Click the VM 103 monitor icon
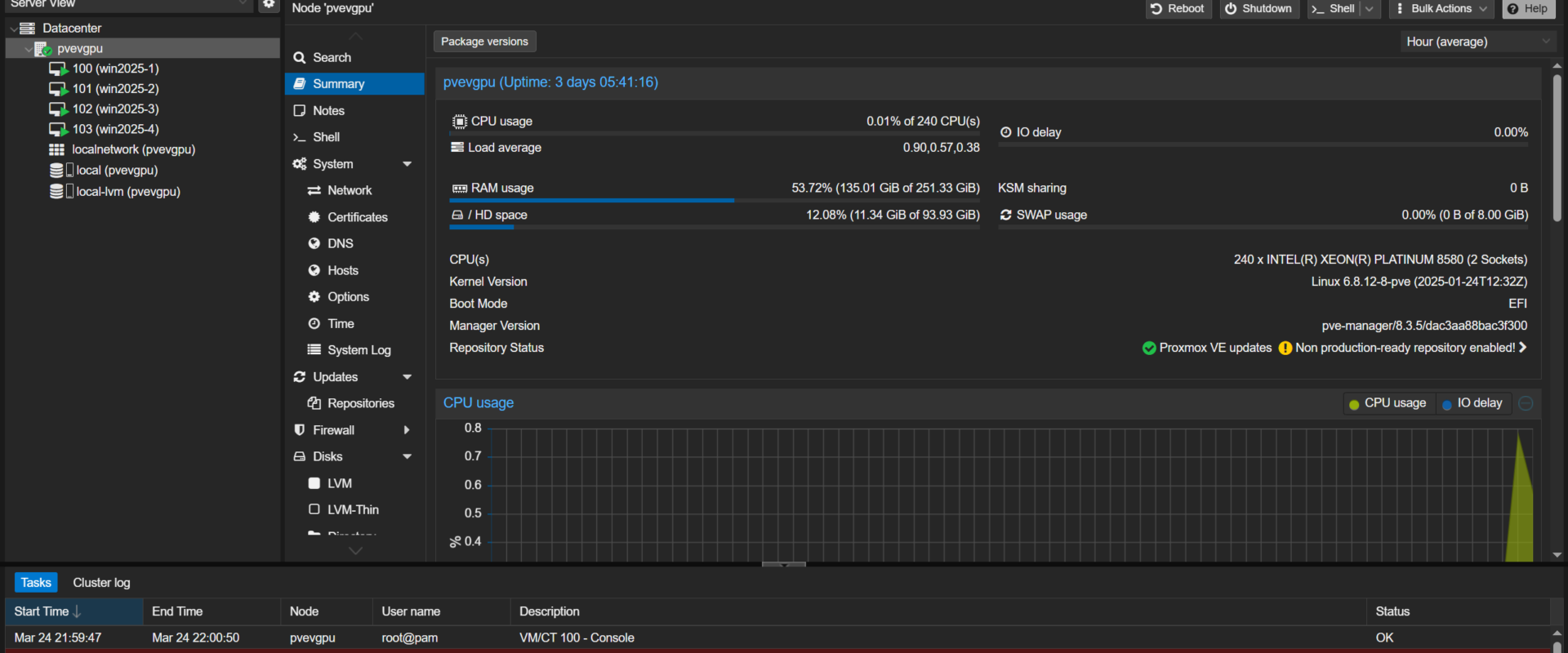 coord(58,130)
